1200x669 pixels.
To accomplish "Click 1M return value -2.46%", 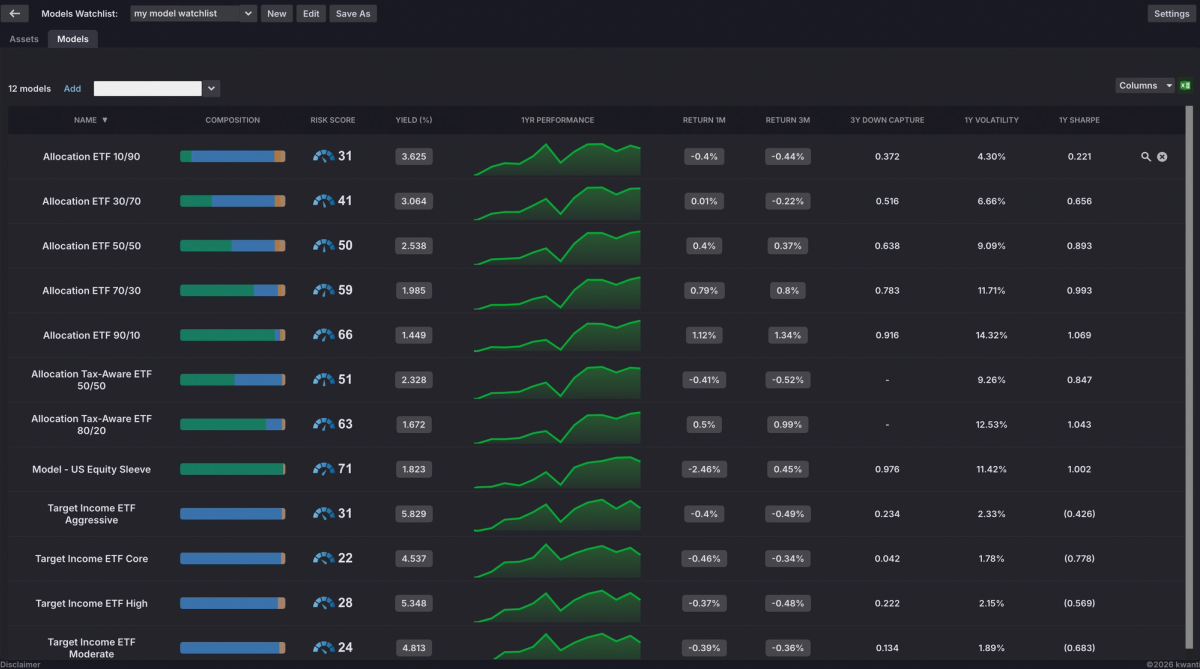I will (x=705, y=469).
